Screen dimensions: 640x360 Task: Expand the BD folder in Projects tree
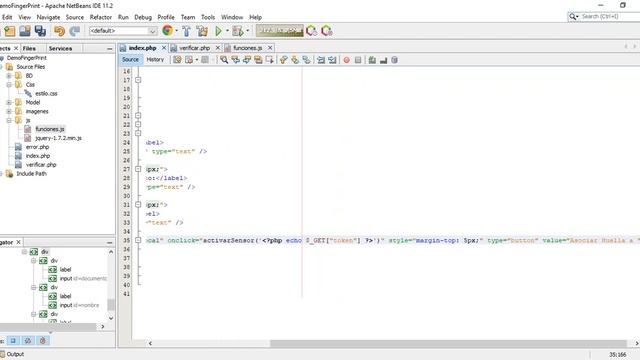point(9,76)
